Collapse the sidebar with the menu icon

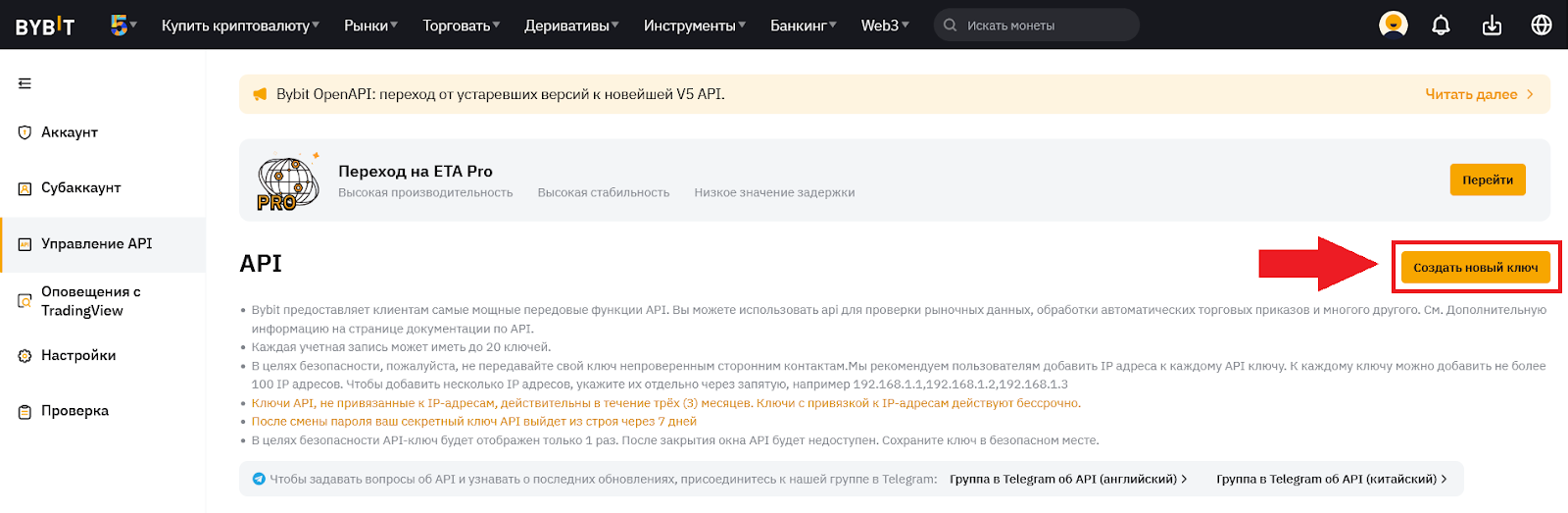24,83
